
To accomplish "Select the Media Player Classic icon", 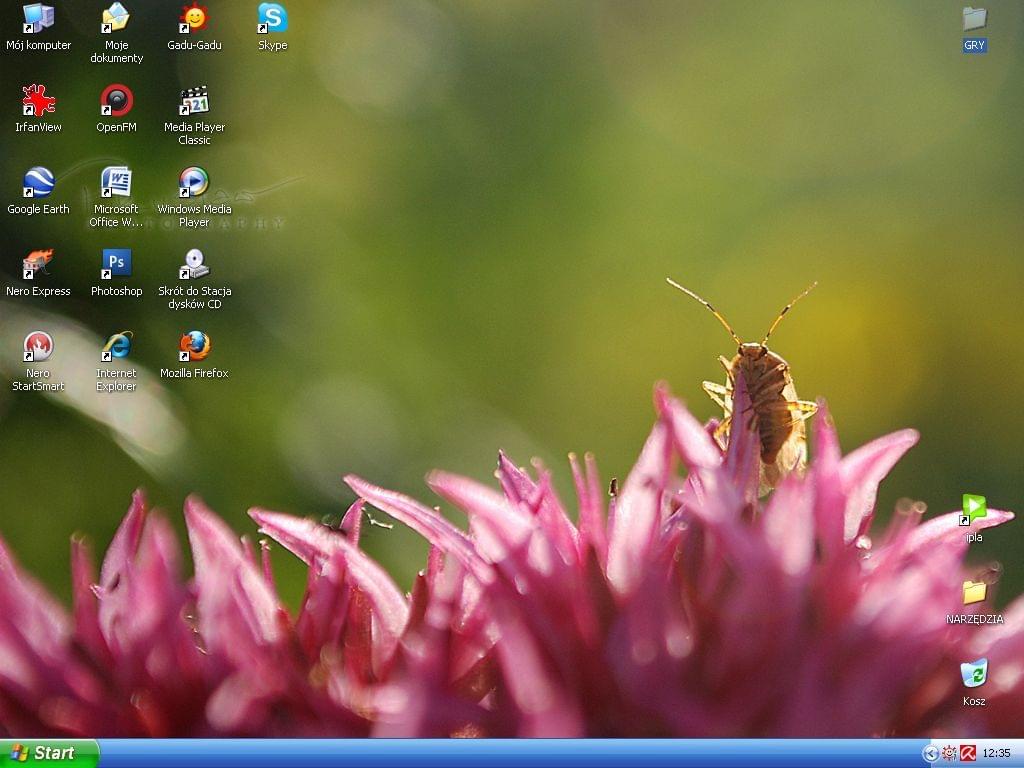I will click(x=195, y=100).
